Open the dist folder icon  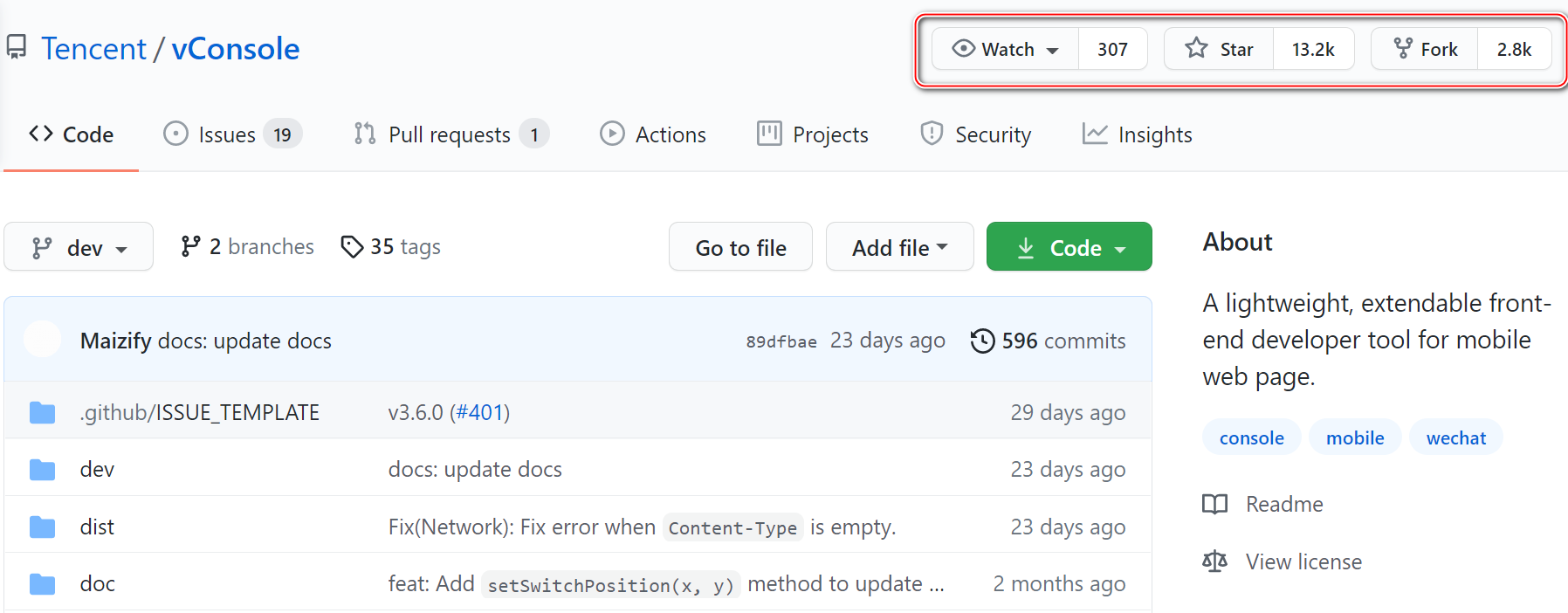(x=42, y=527)
